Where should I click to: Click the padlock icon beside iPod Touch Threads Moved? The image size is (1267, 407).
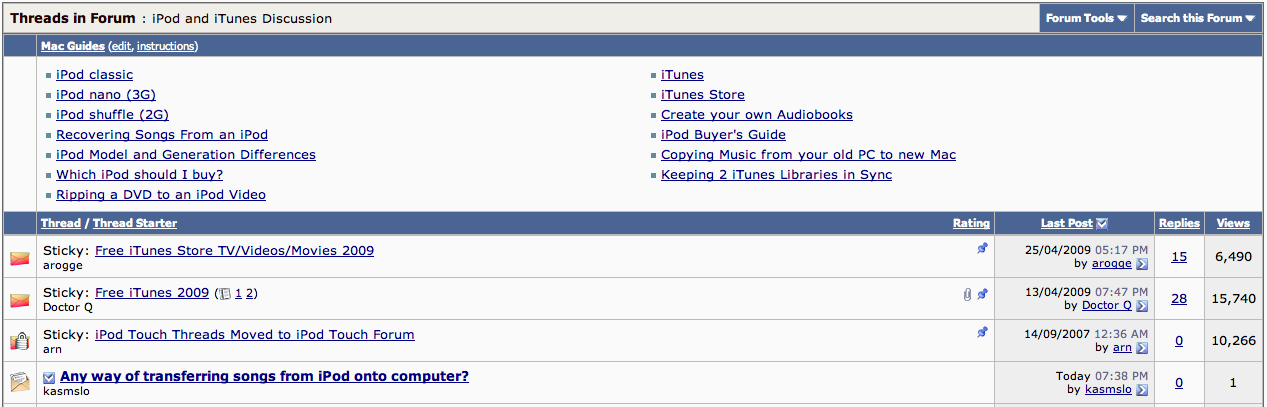[20, 341]
